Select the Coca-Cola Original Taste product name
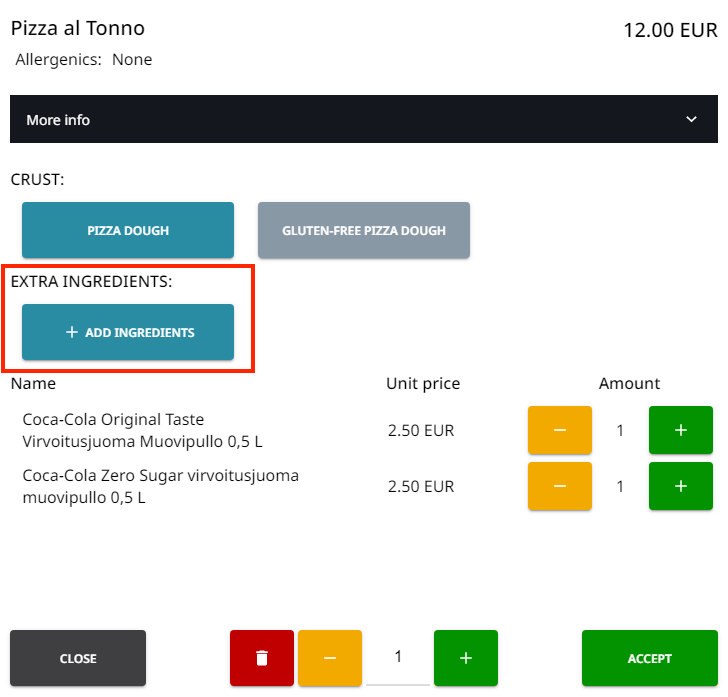728x697 pixels. 143,430
